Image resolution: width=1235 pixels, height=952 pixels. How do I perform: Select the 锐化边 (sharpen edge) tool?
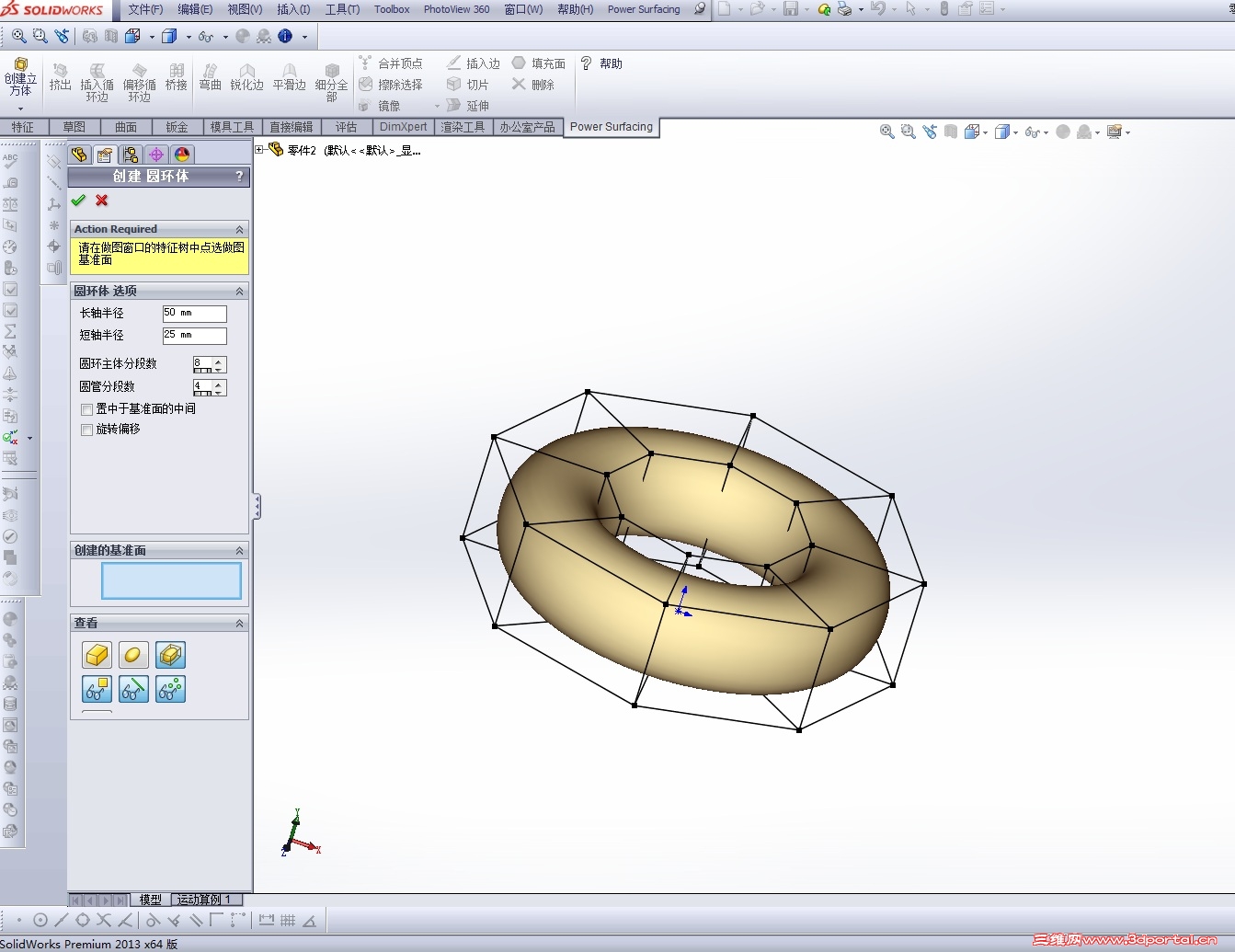pyautogui.click(x=246, y=77)
